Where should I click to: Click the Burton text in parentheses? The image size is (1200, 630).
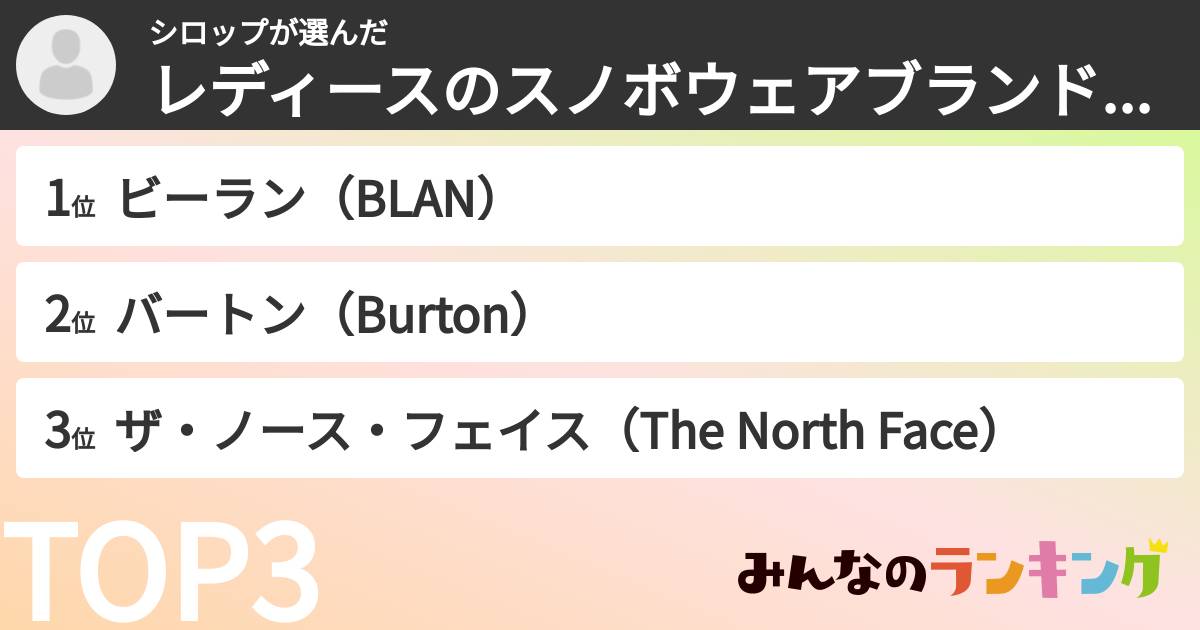[x=433, y=315]
